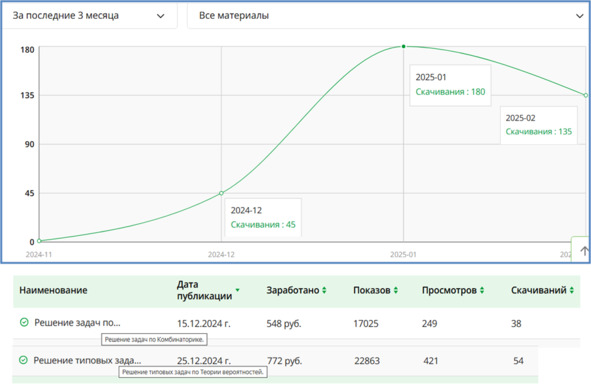Viewport: 591px width, 384px height.
Task: Click the scroll-to-top arrow icon
Action: click(584, 250)
